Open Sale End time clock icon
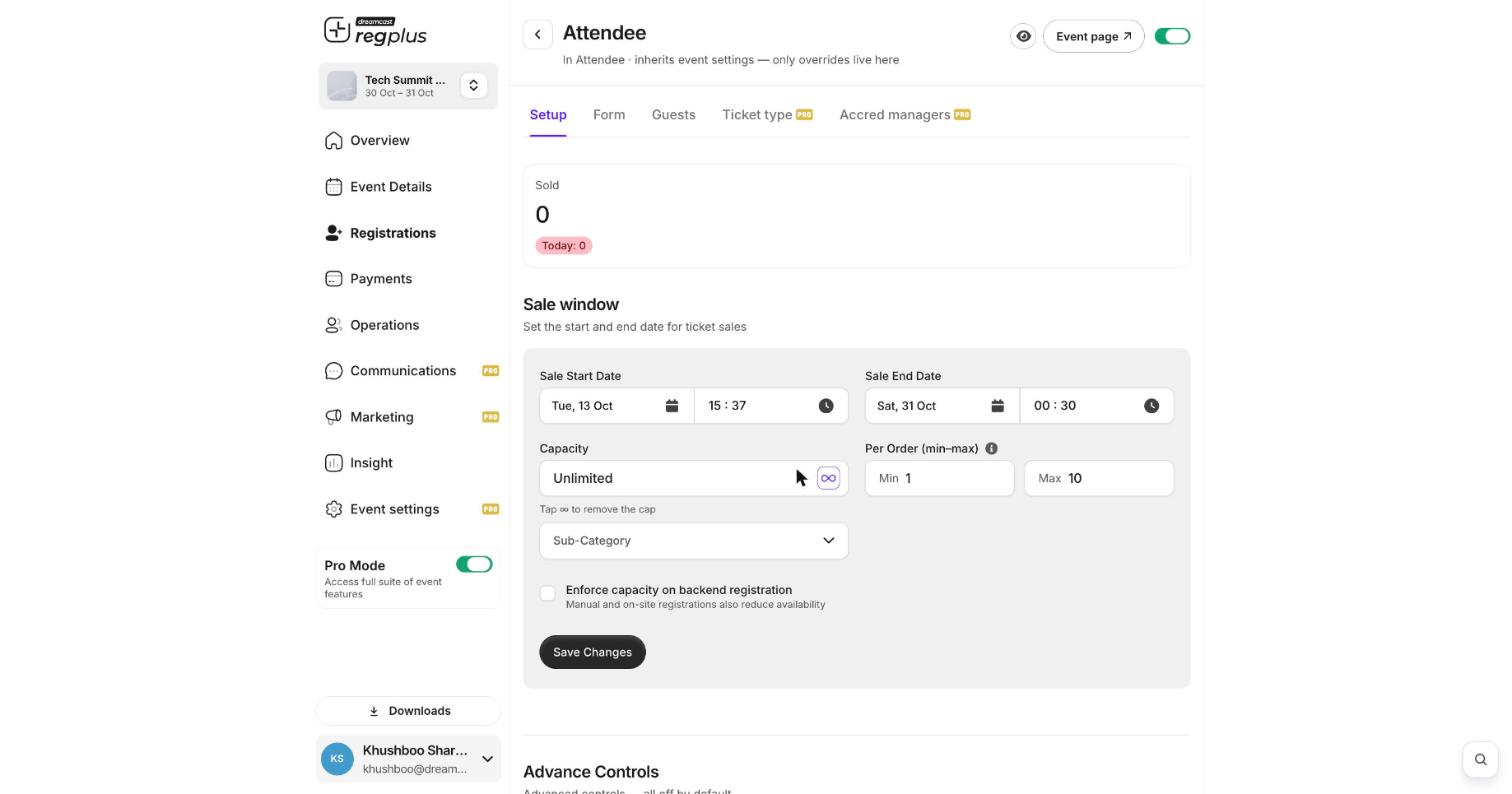 point(1151,406)
